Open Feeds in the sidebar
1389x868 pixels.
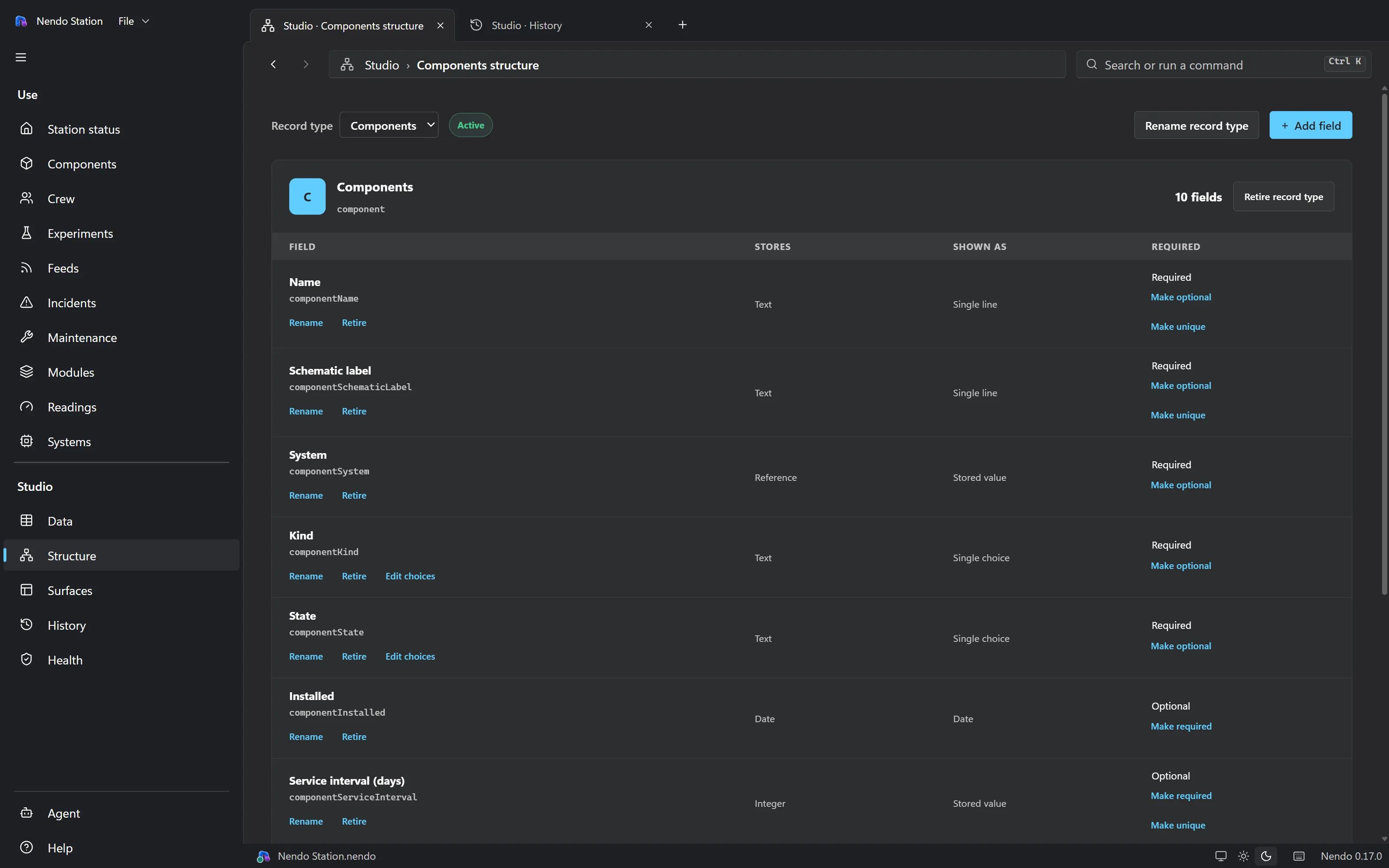[x=122, y=268]
